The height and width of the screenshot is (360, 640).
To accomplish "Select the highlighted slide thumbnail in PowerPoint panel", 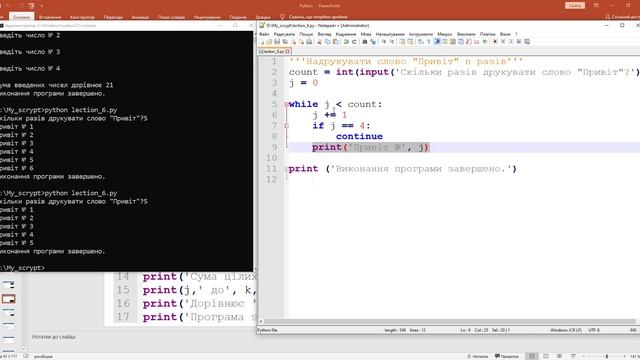I will tap(8, 299).
